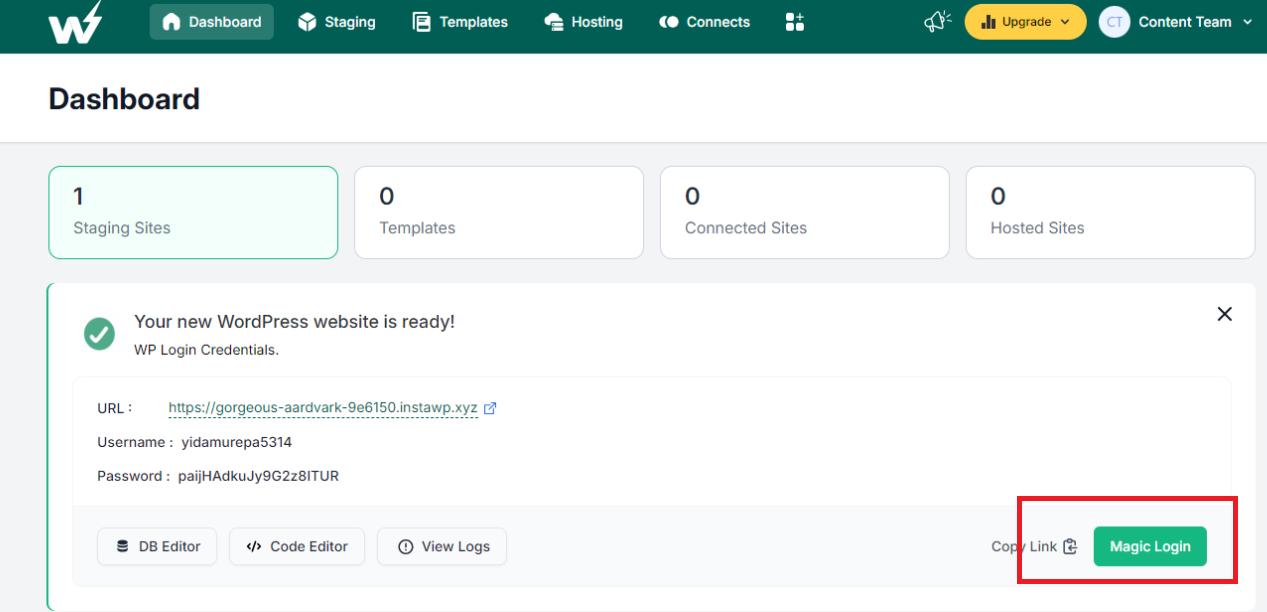This screenshot has height=612, width=1267.
Task: Select the Connected Sites card
Action: [804, 212]
